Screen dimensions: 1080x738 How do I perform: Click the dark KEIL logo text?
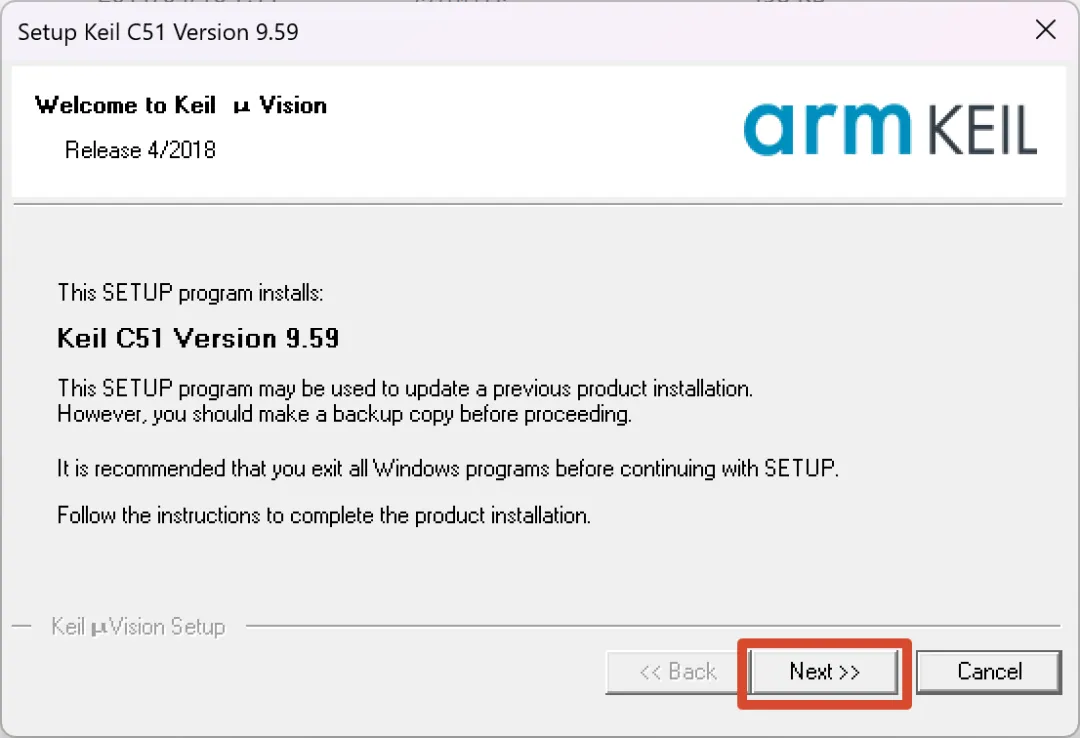[x=982, y=130]
